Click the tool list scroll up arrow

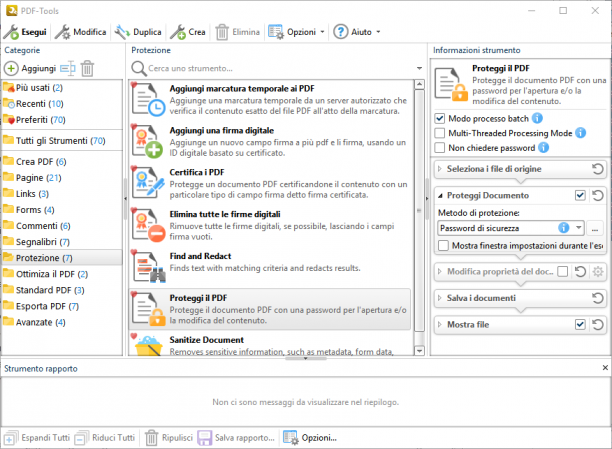(419, 84)
